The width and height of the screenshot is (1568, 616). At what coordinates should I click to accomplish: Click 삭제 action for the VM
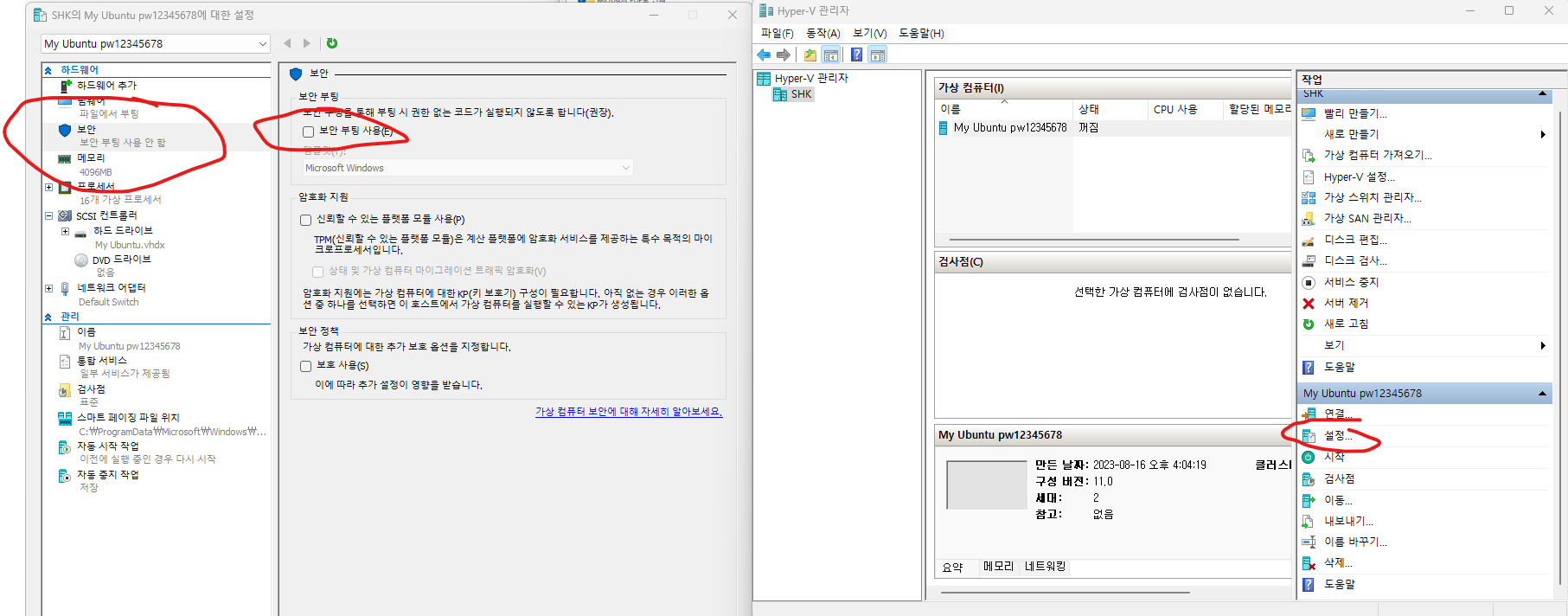coord(1338,562)
